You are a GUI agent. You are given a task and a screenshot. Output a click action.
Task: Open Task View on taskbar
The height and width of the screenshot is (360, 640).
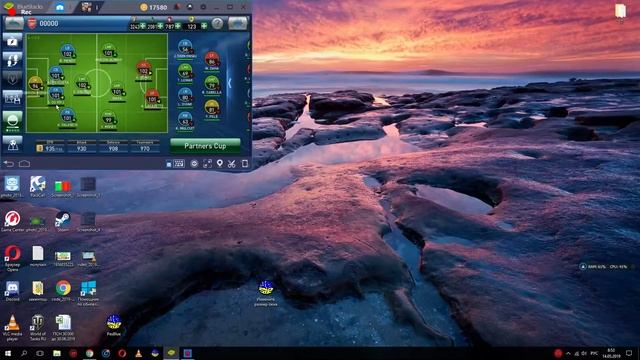pos(40,353)
